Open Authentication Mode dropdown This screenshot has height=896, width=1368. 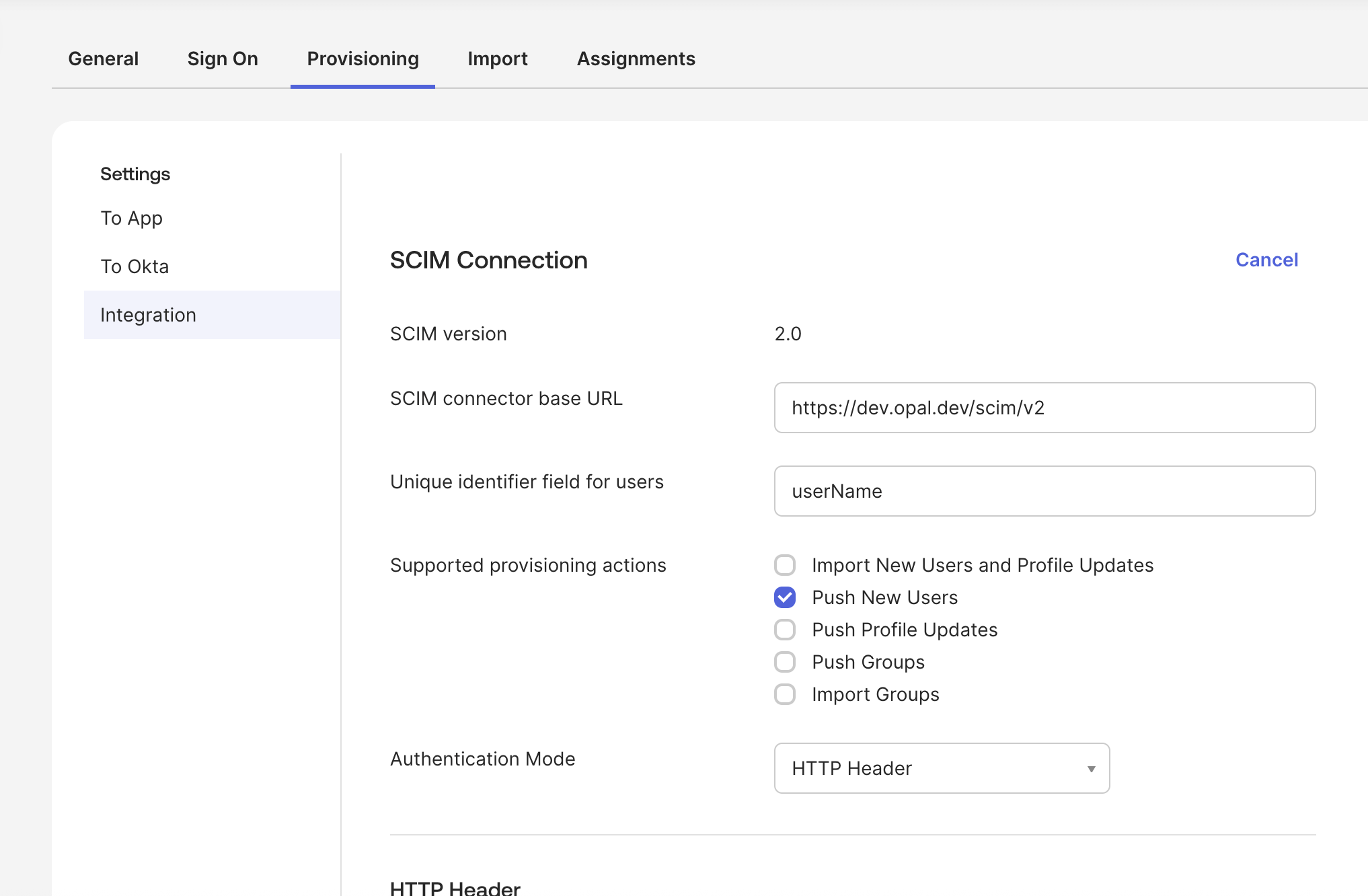(941, 768)
